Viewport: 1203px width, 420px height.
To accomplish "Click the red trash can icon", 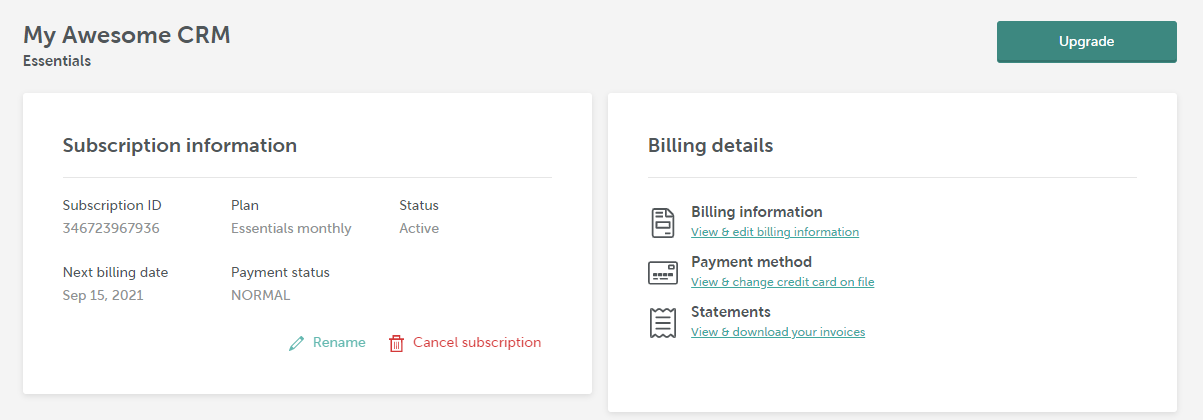I will point(396,343).
